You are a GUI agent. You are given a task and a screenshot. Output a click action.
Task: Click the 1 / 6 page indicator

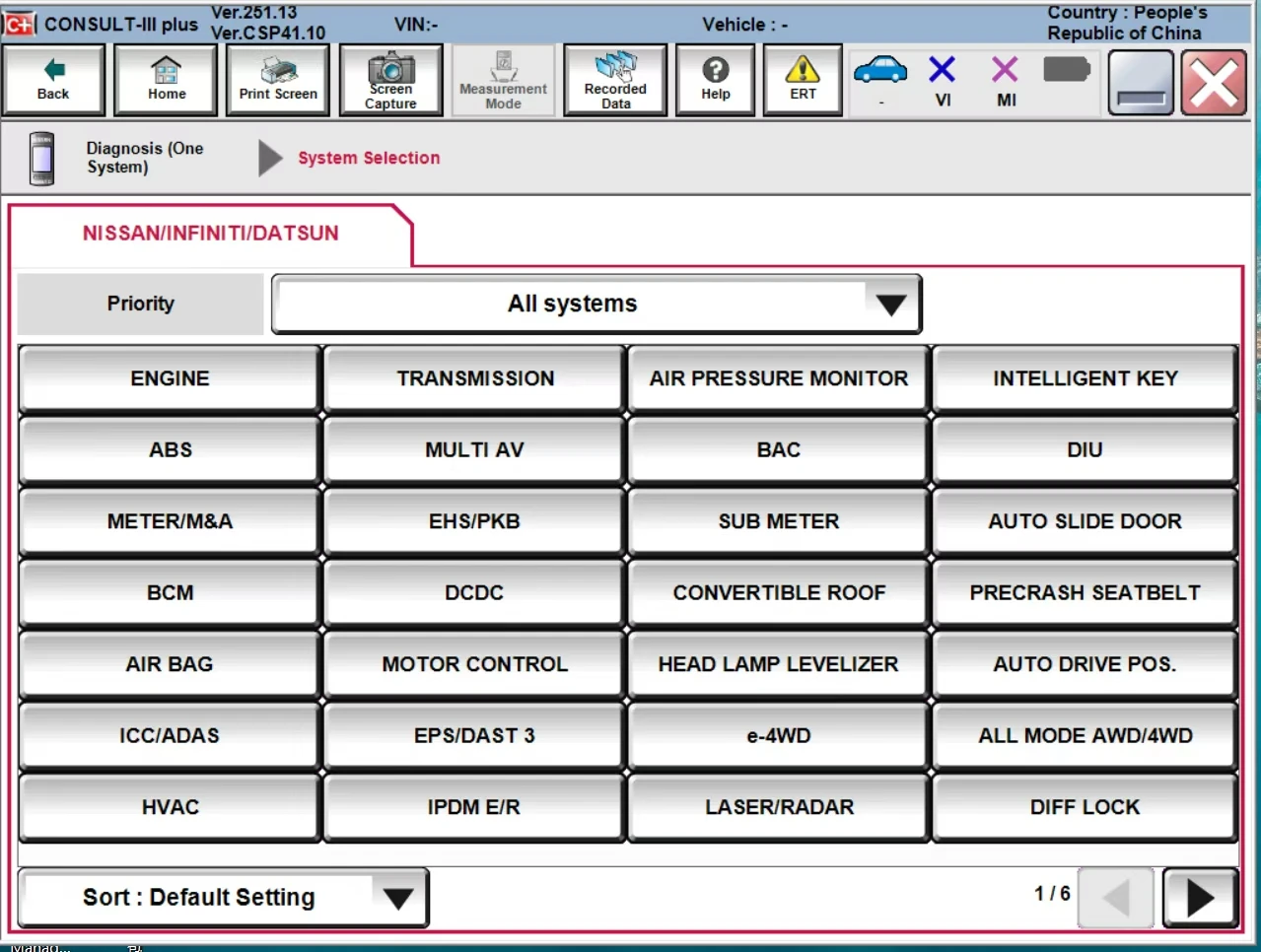pyautogui.click(x=1052, y=893)
